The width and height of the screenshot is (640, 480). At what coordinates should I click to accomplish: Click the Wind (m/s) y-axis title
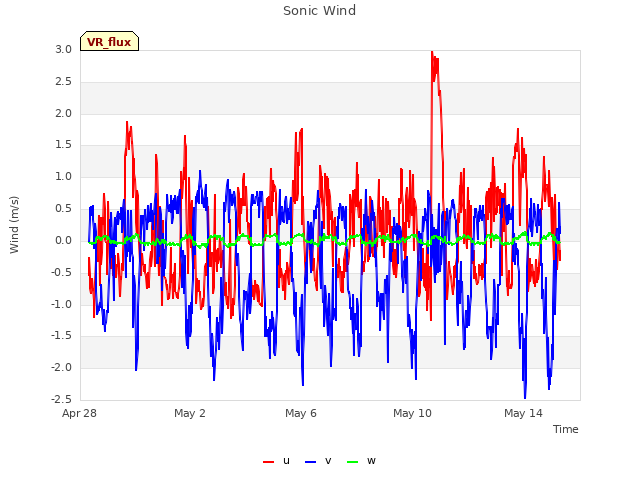(x=14, y=225)
